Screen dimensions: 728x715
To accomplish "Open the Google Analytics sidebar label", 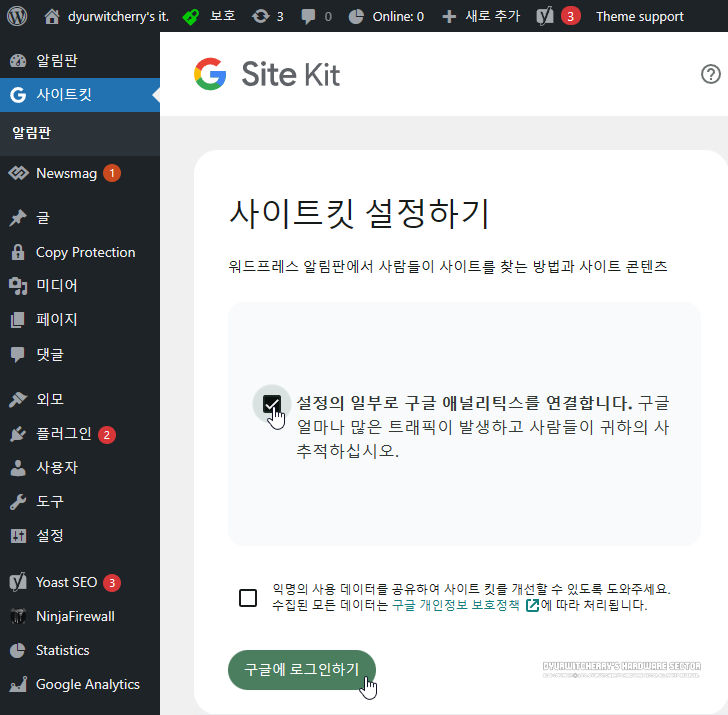I will tap(88, 684).
